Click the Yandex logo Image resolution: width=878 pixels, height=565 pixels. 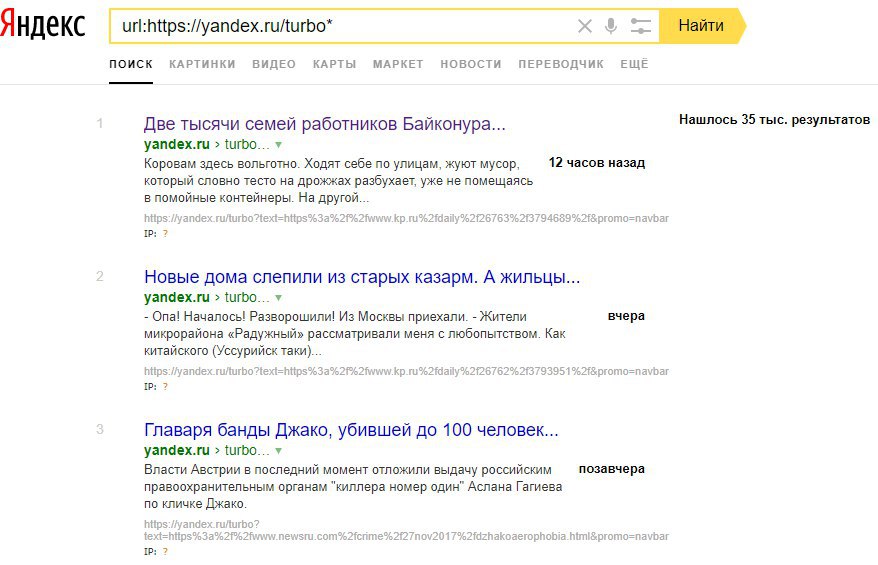tap(44, 26)
